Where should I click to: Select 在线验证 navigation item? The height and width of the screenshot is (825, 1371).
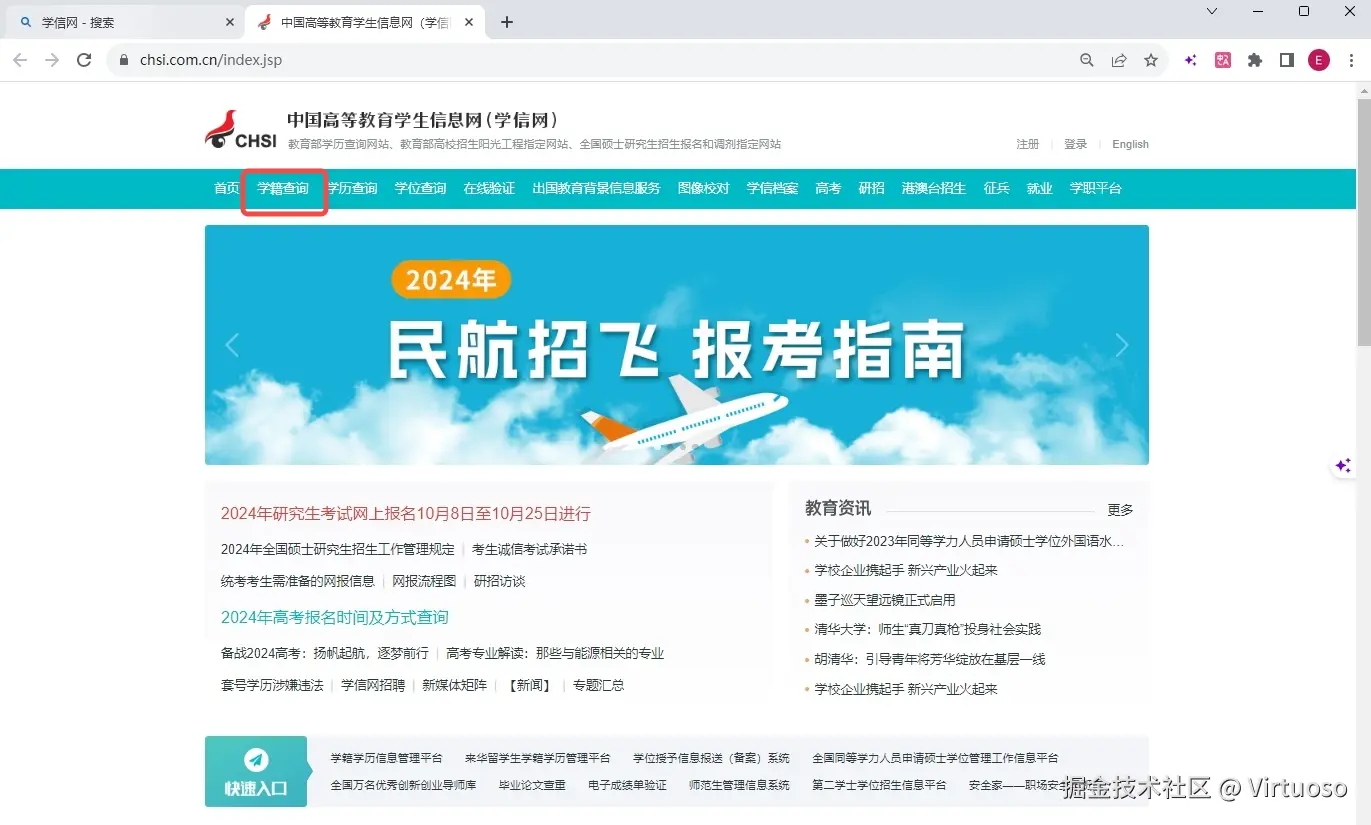(489, 188)
